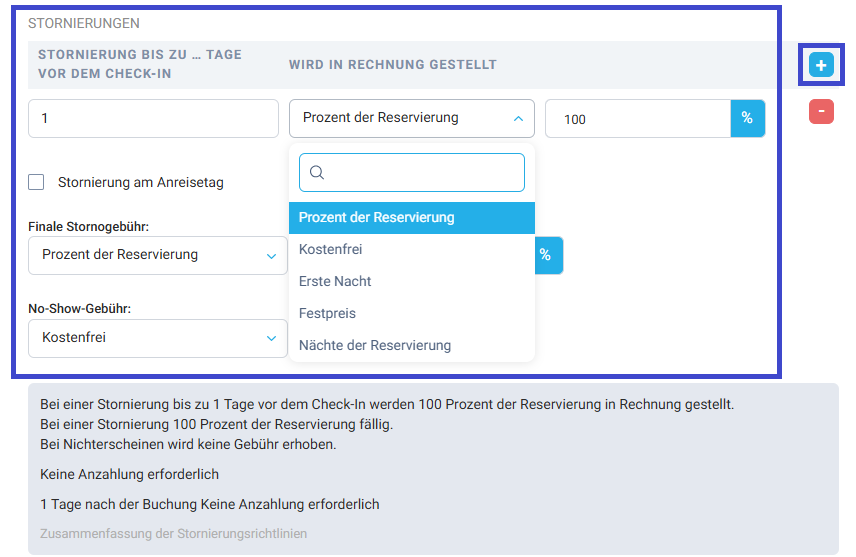Image resolution: width=856 pixels, height=557 pixels.
Task: Choose Kostenfrei from the dropdown list
Action: coord(412,250)
